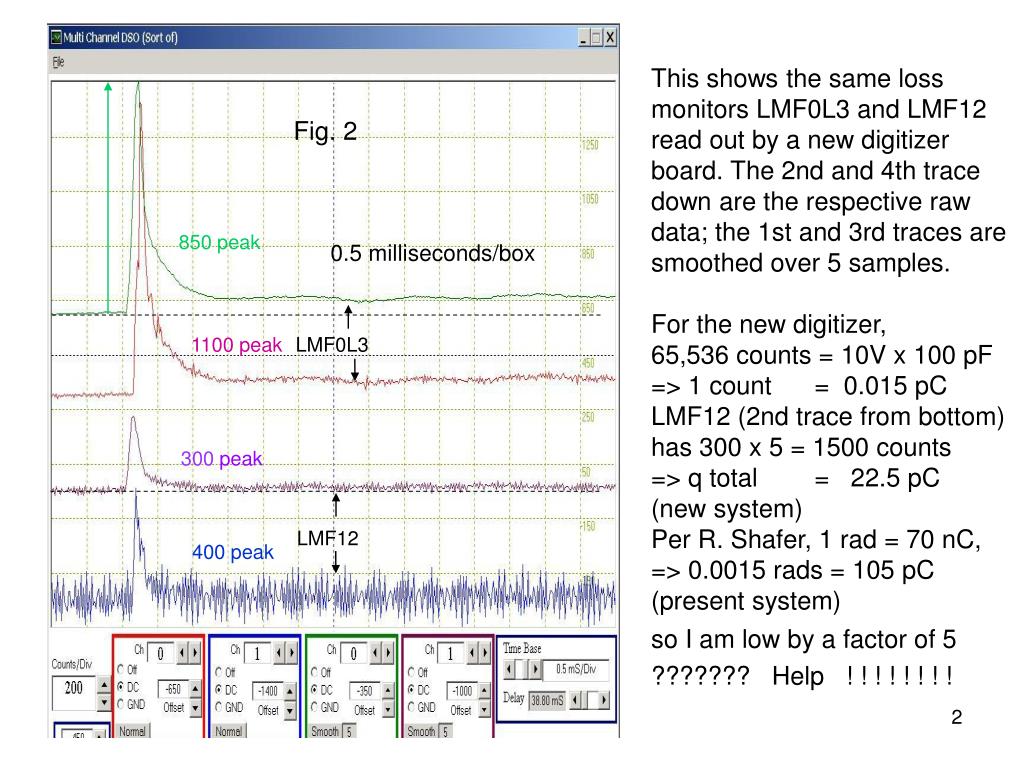Click smooth count field in green panel
Image resolution: width=1024 pixels, height=768 pixels.
349,731
